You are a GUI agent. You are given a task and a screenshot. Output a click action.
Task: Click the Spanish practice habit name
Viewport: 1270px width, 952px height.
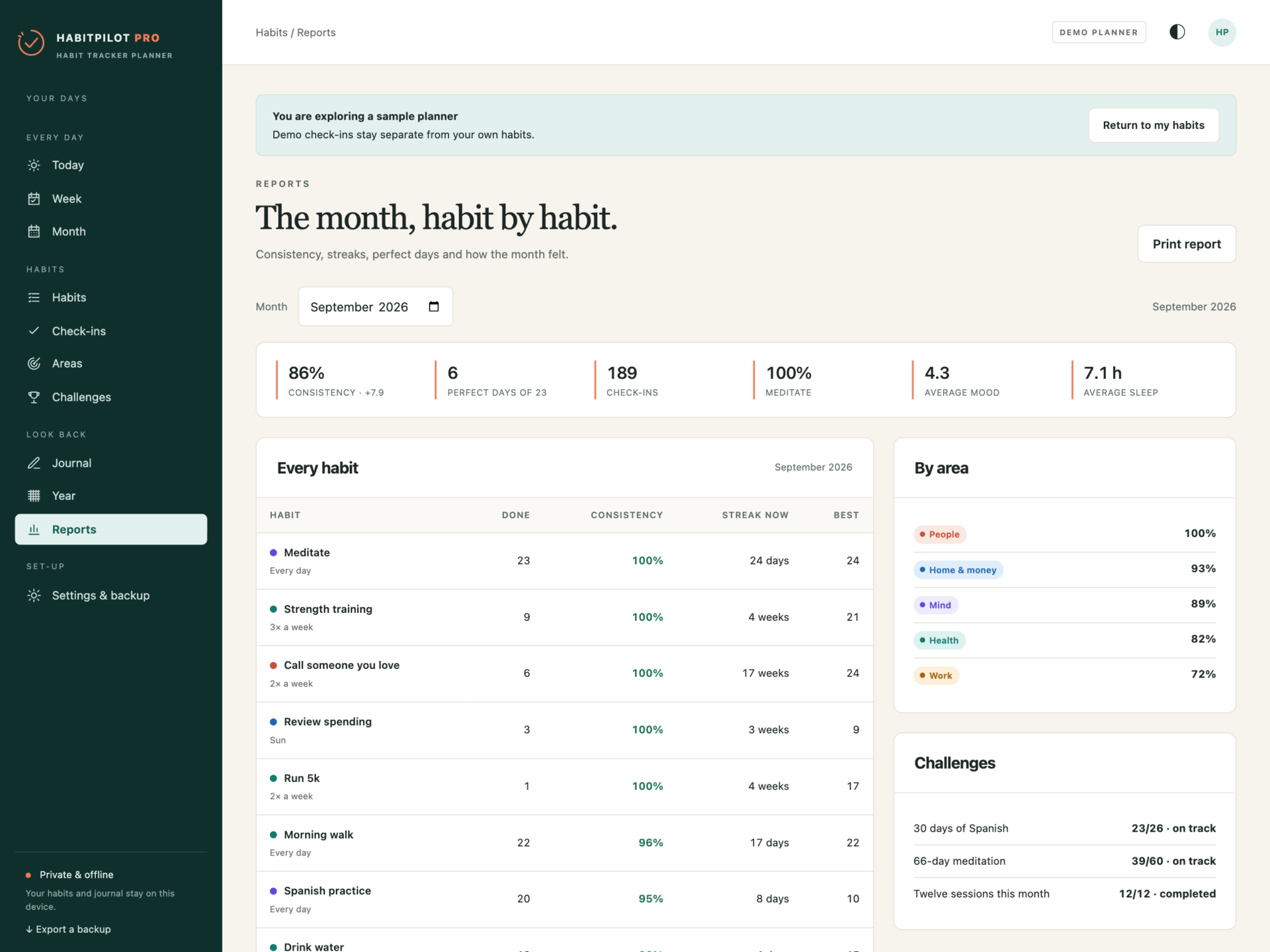(x=327, y=891)
